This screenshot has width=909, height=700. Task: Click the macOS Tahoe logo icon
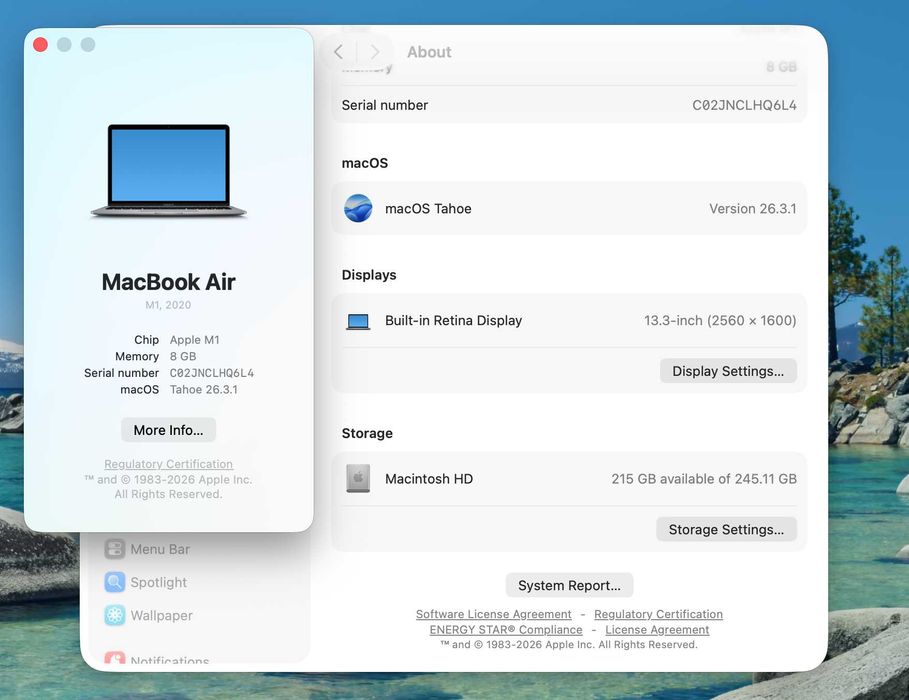click(358, 208)
